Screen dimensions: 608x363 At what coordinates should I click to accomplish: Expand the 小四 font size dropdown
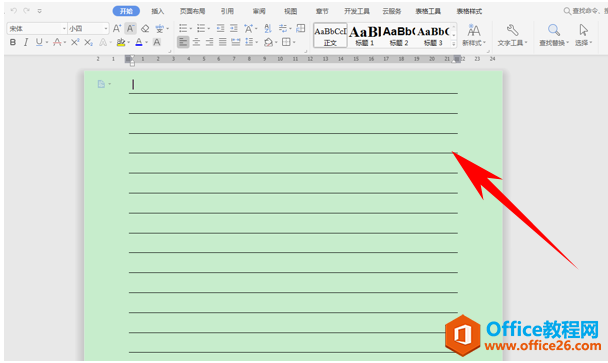[x=105, y=29]
